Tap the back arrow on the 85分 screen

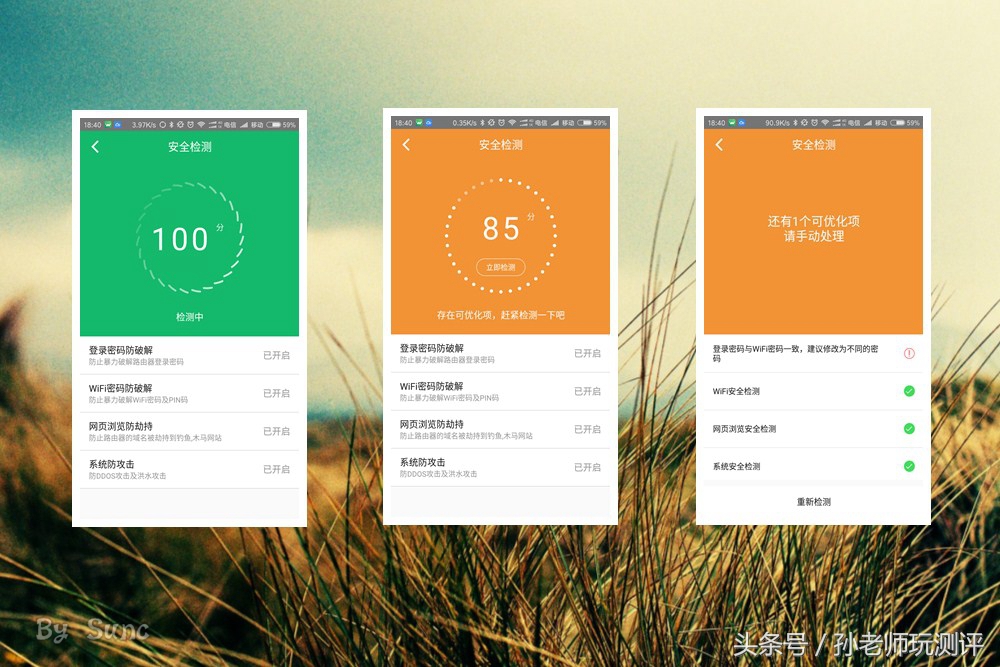(x=407, y=147)
